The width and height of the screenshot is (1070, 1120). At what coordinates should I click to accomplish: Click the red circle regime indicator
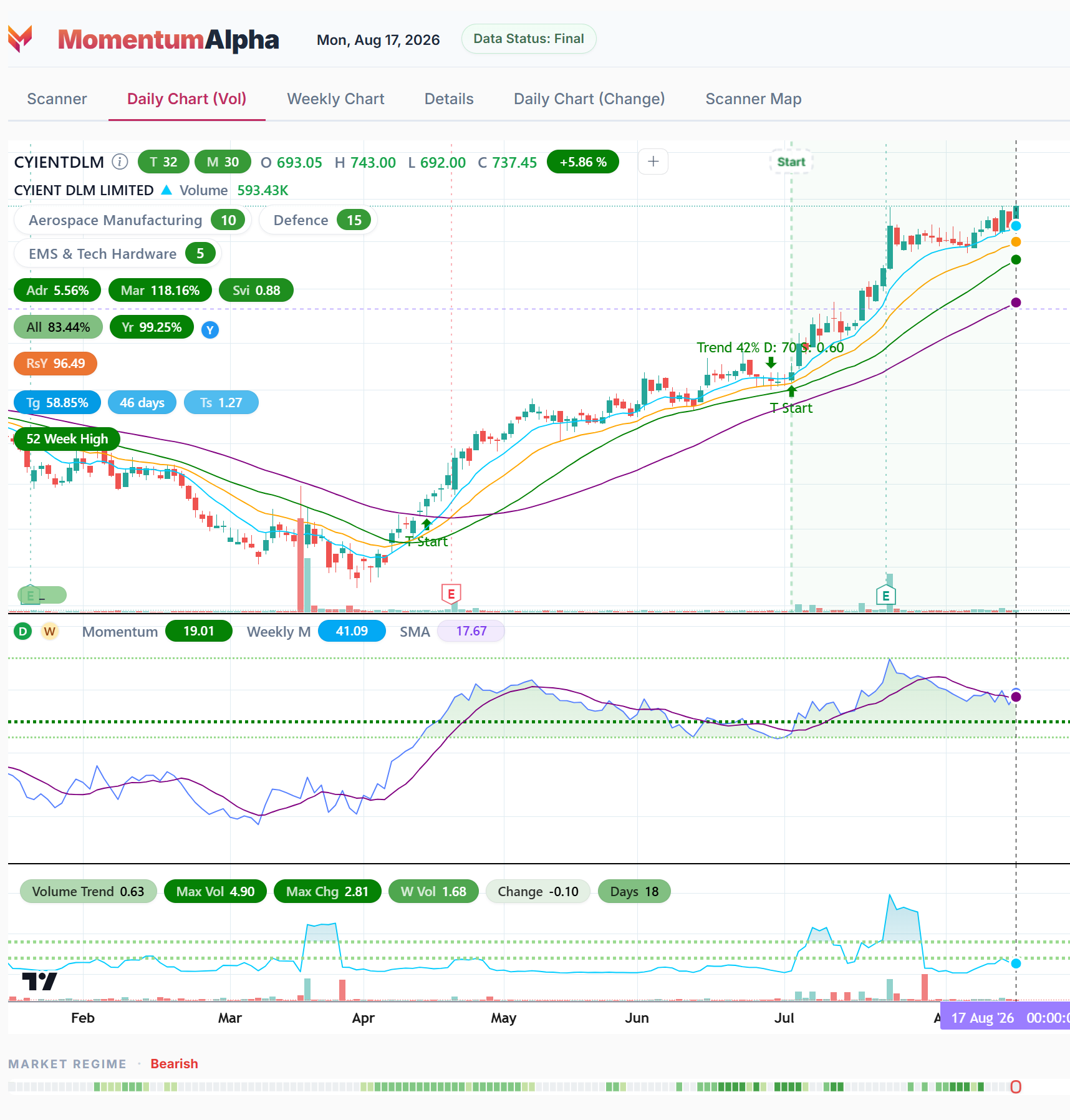point(1016,1087)
